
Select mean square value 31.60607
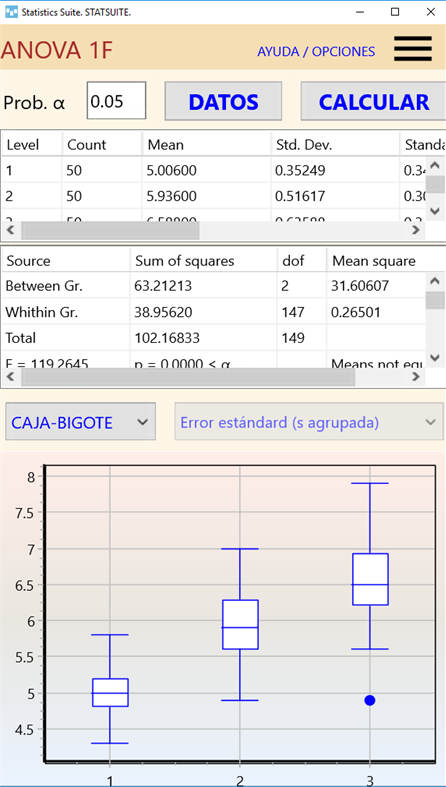click(x=360, y=286)
